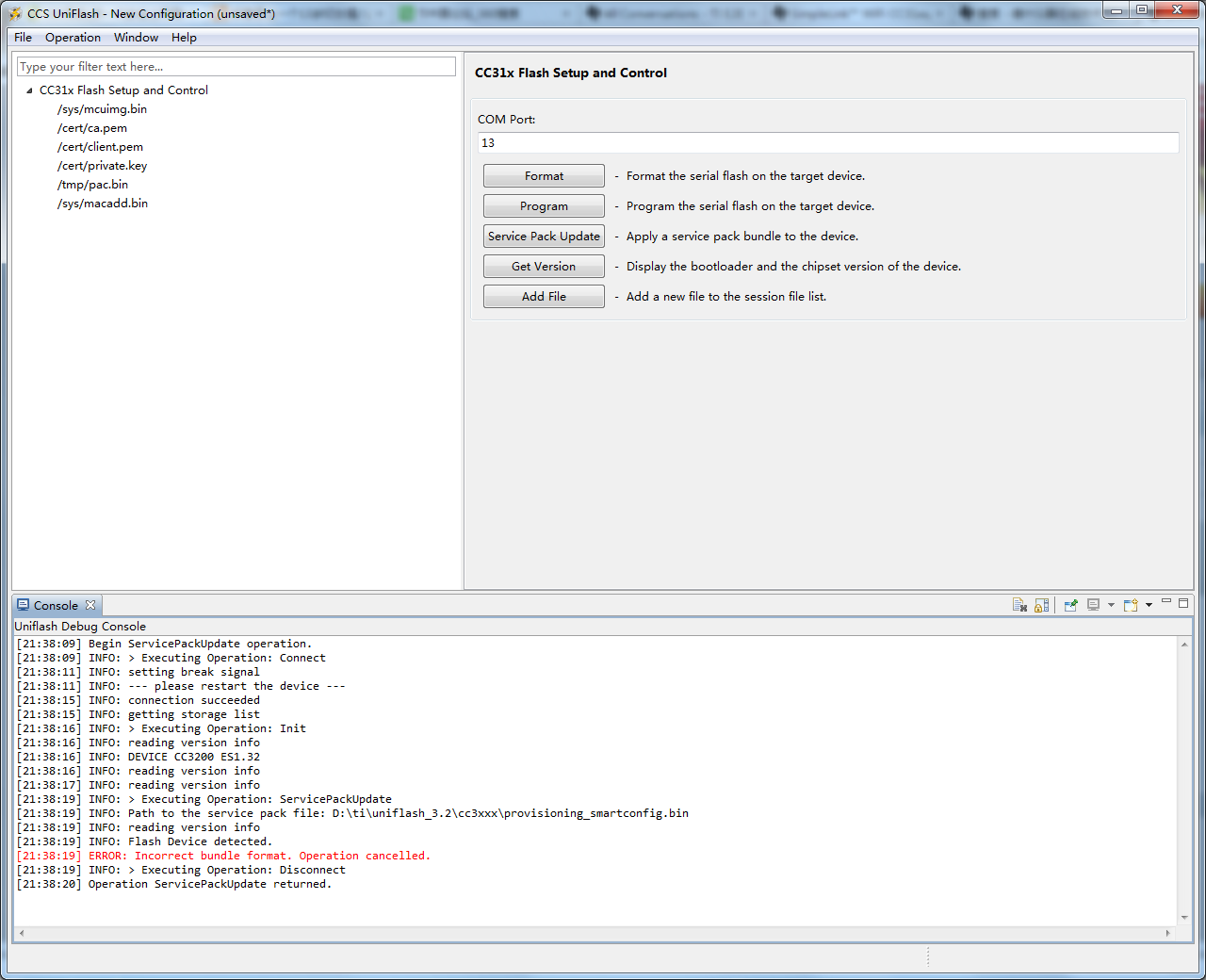Image resolution: width=1206 pixels, height=980 pixels.
Task: Click the 'Uniflash Debug Console' label
Action: click(80, 627)
